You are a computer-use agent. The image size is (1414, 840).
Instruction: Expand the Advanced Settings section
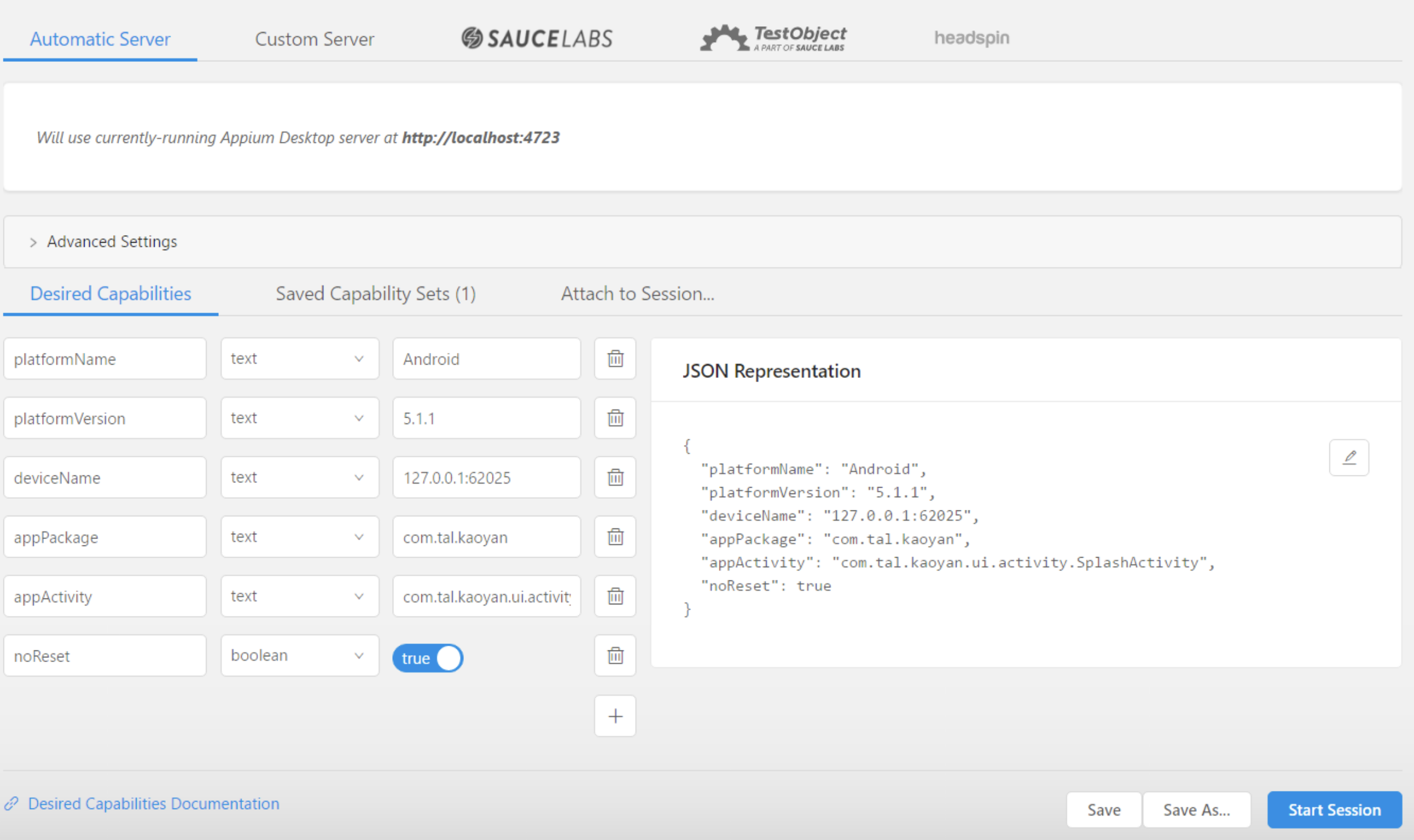(111, 242)
